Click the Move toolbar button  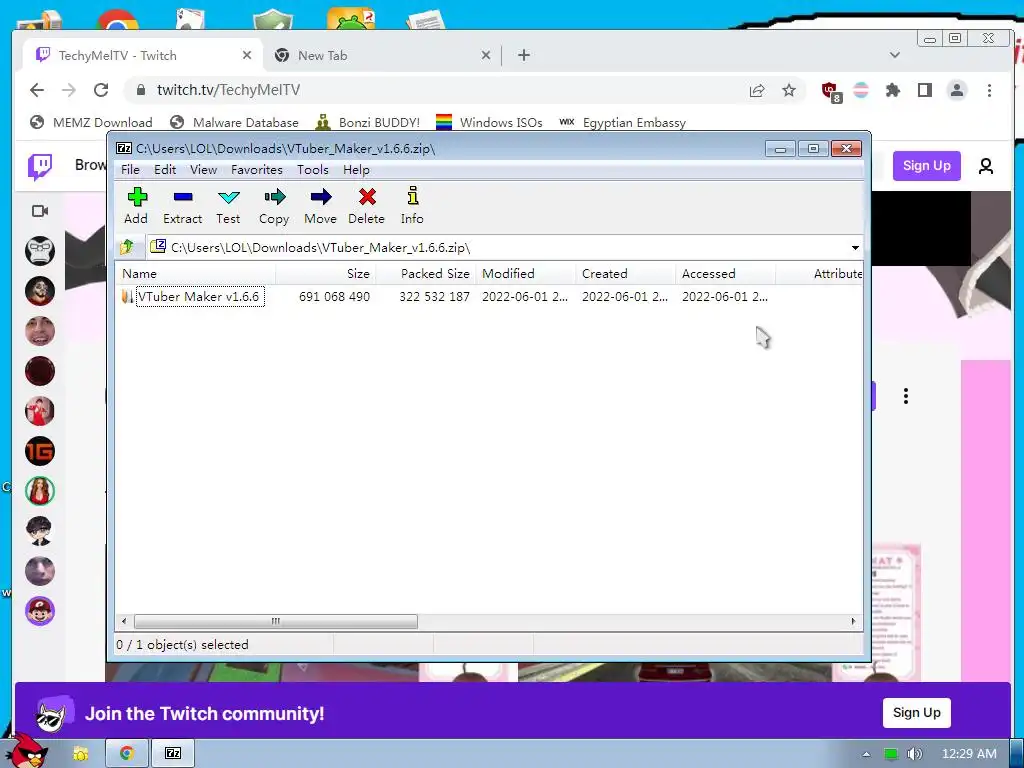pyautogui.click(x=321, y=206)
